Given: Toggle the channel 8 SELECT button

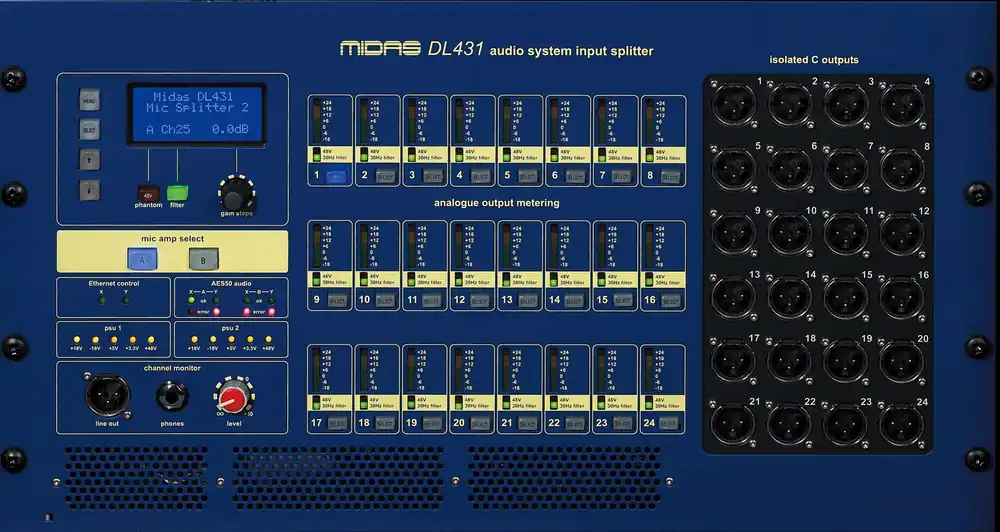Looking at the screenshot, I should (x=670, y=177).
